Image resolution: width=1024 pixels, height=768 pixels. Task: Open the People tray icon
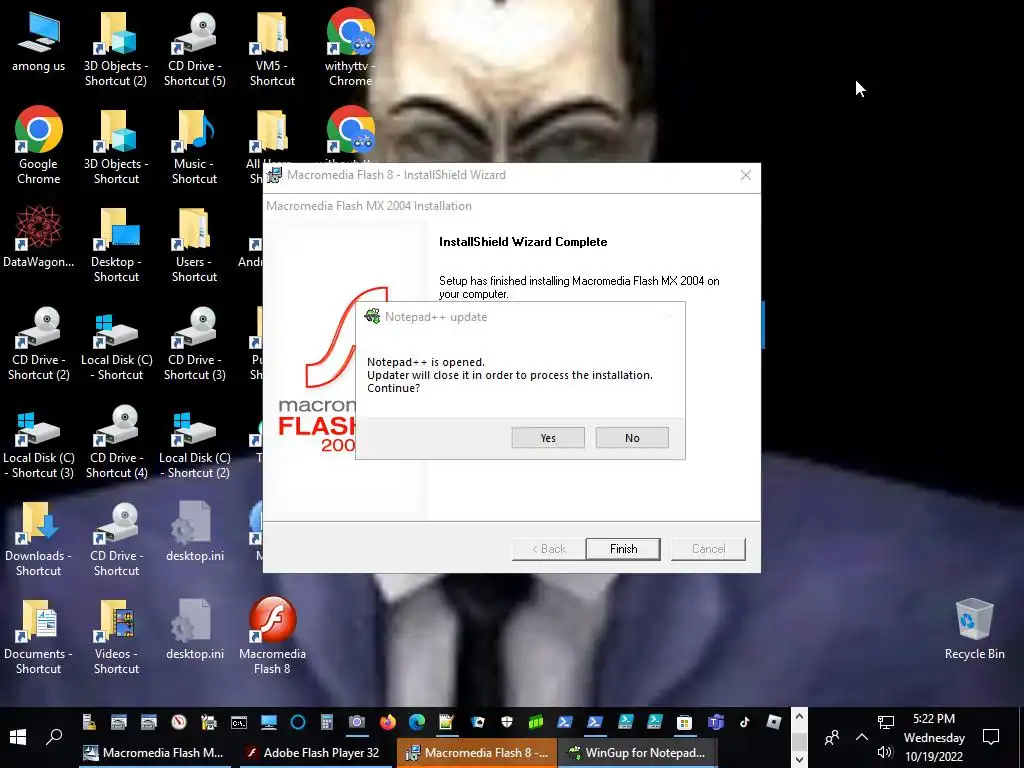click(x=831, y=738)
